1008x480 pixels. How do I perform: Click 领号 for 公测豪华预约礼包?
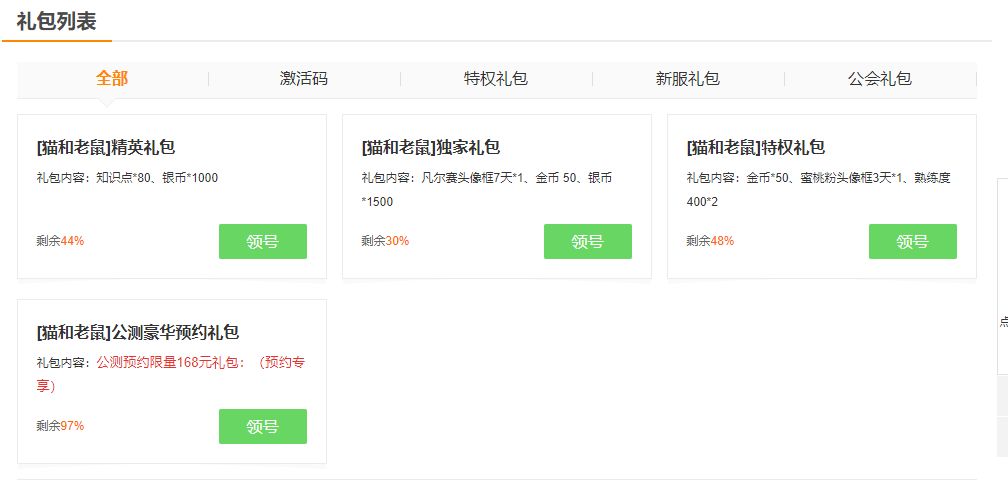(x=263, y=426)
